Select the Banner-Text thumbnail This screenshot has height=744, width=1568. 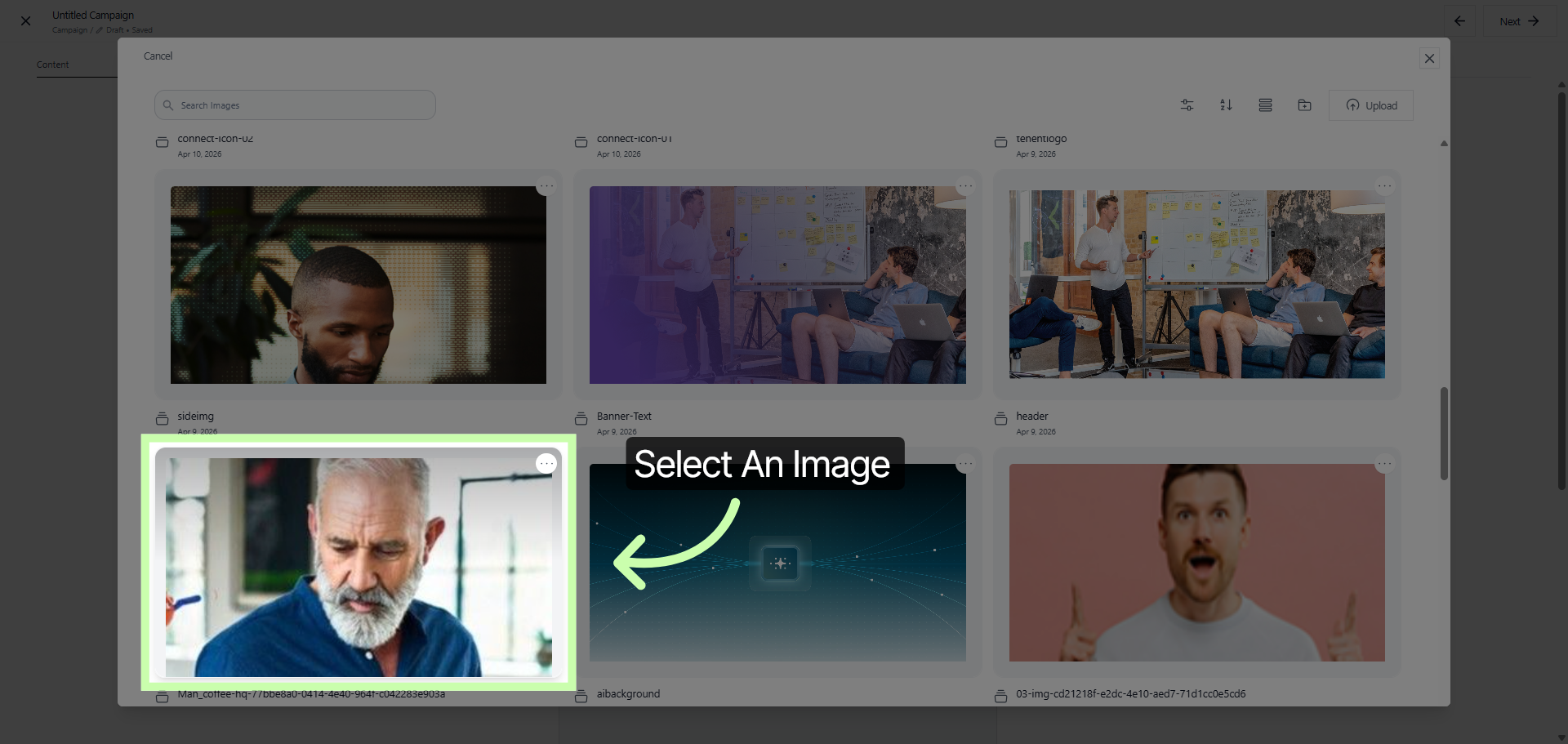[777, 285]
